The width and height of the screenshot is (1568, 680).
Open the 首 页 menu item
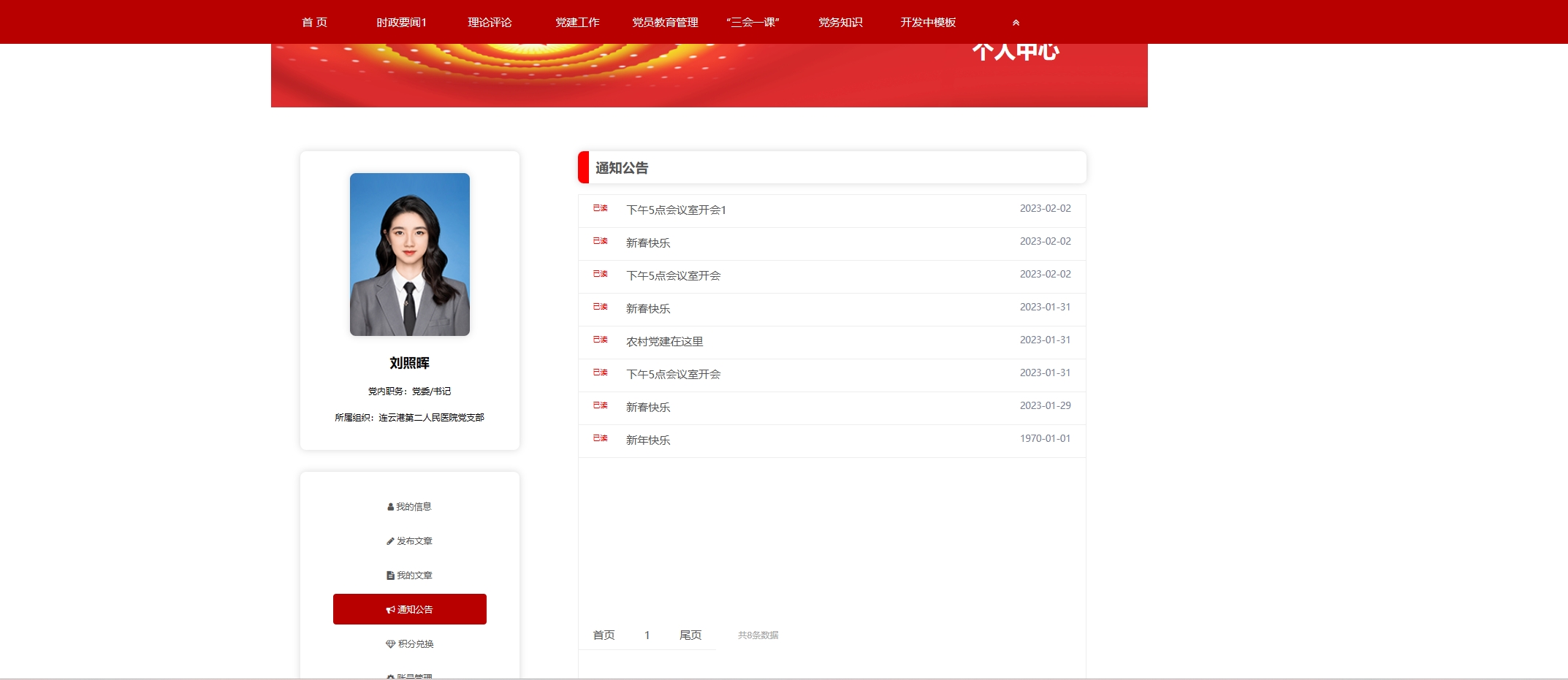tap(315, 23)
